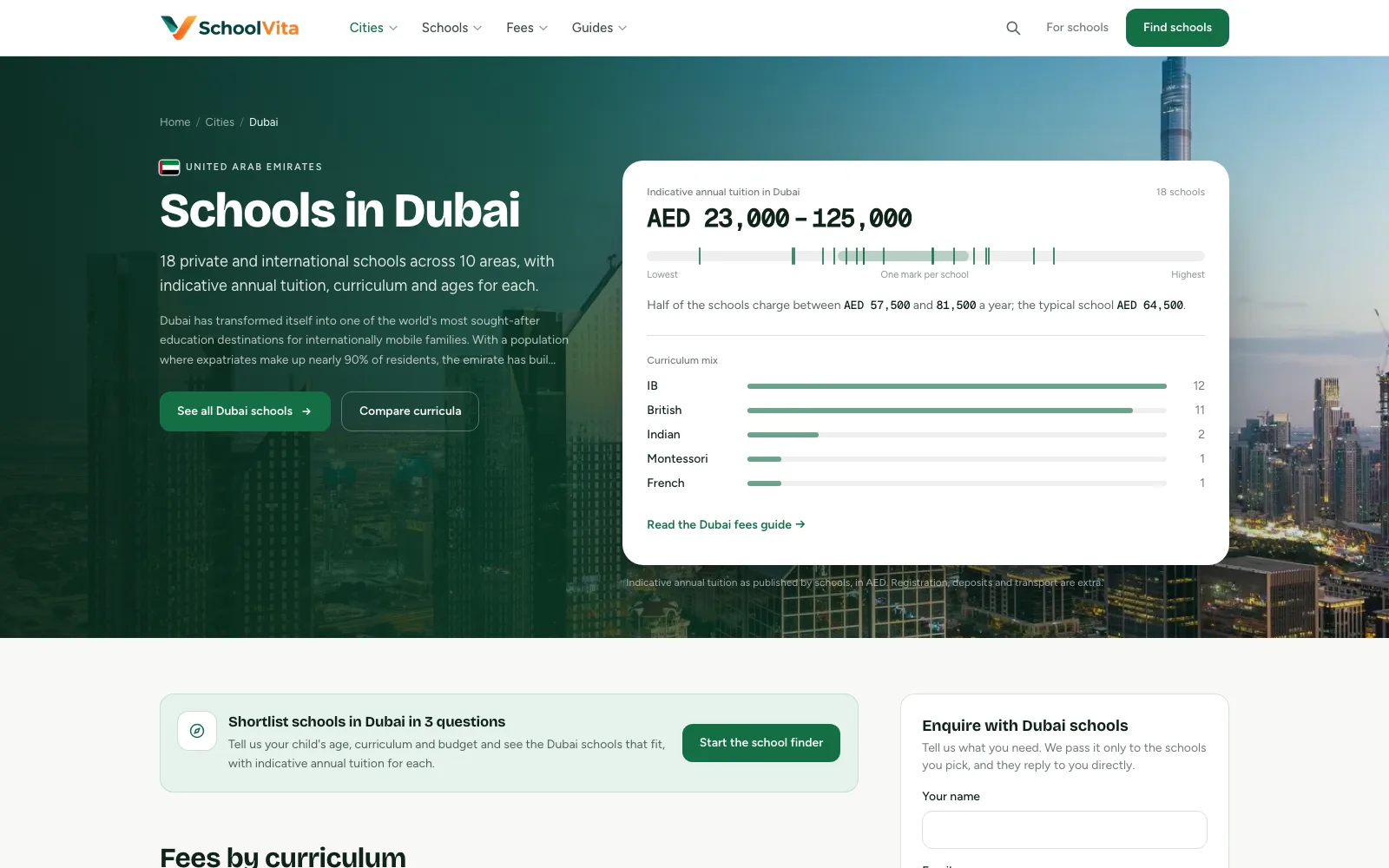Open the Fees dropdown chevron
Screen dimensions: 1389x868
(x=543, y=28)
